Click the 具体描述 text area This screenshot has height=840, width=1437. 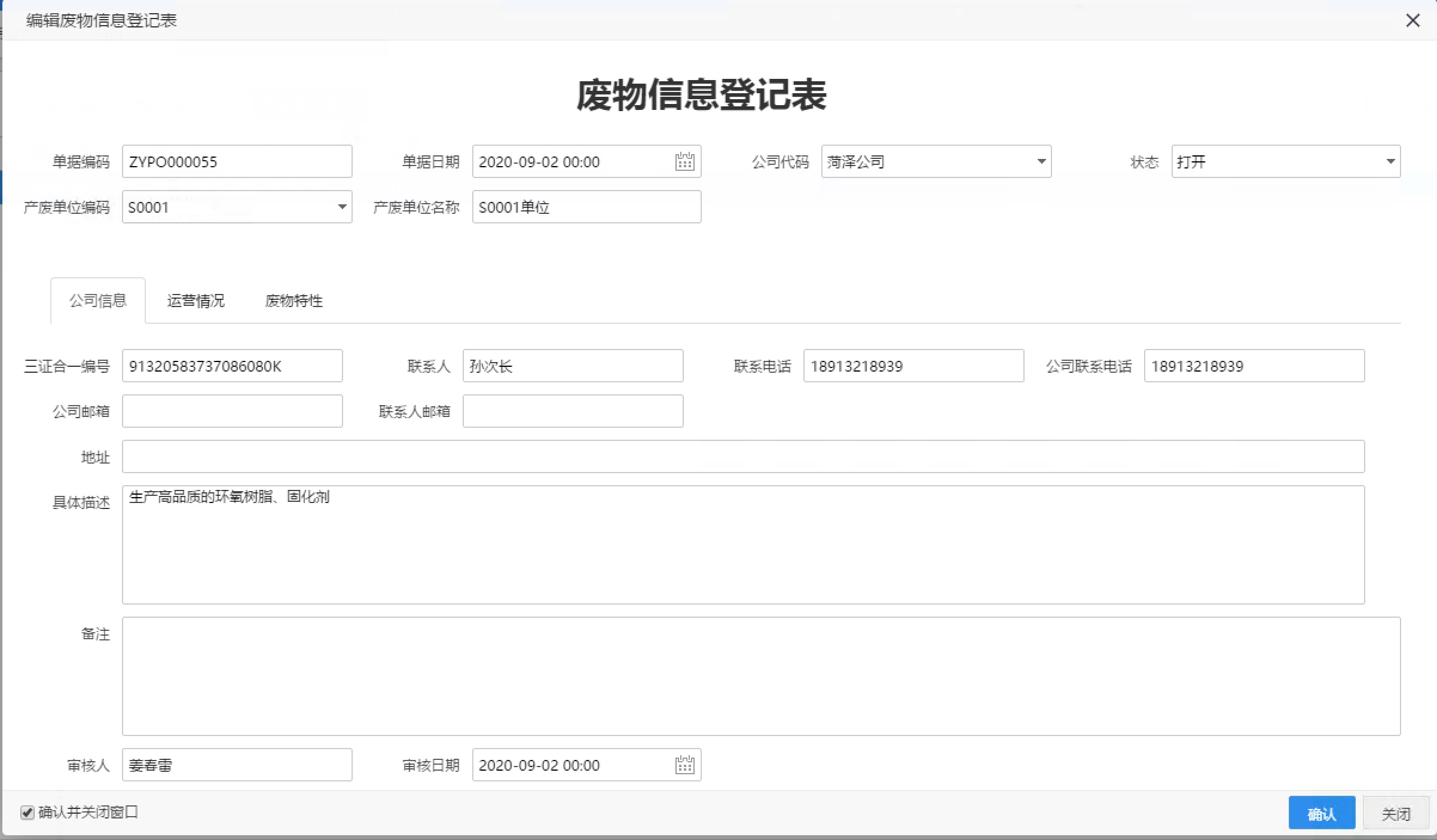[744, 545]
